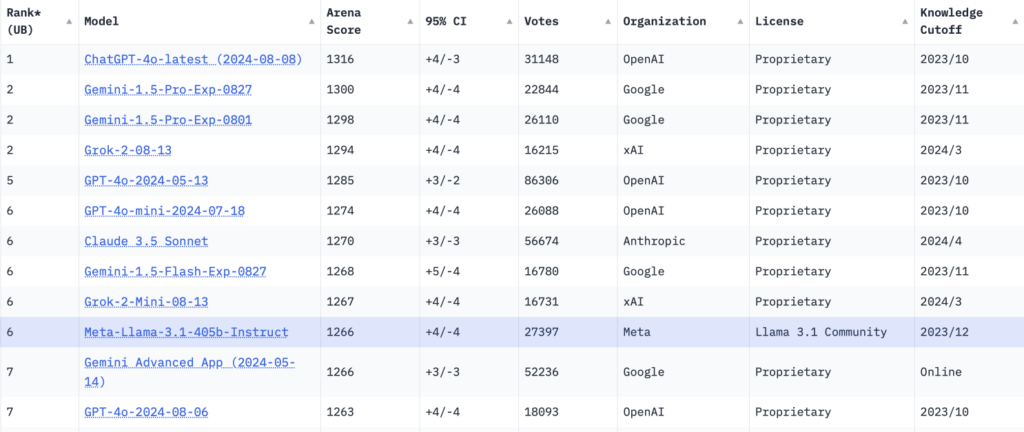Open Gemini-1.5-Flash-Exp-0827 link

(175, 271)
